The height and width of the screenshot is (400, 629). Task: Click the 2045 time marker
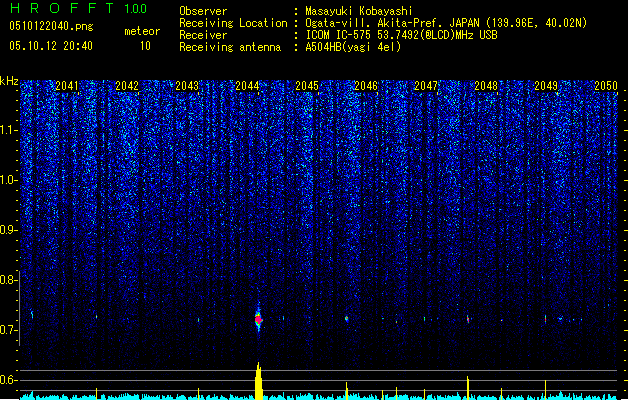coord(307,86)
